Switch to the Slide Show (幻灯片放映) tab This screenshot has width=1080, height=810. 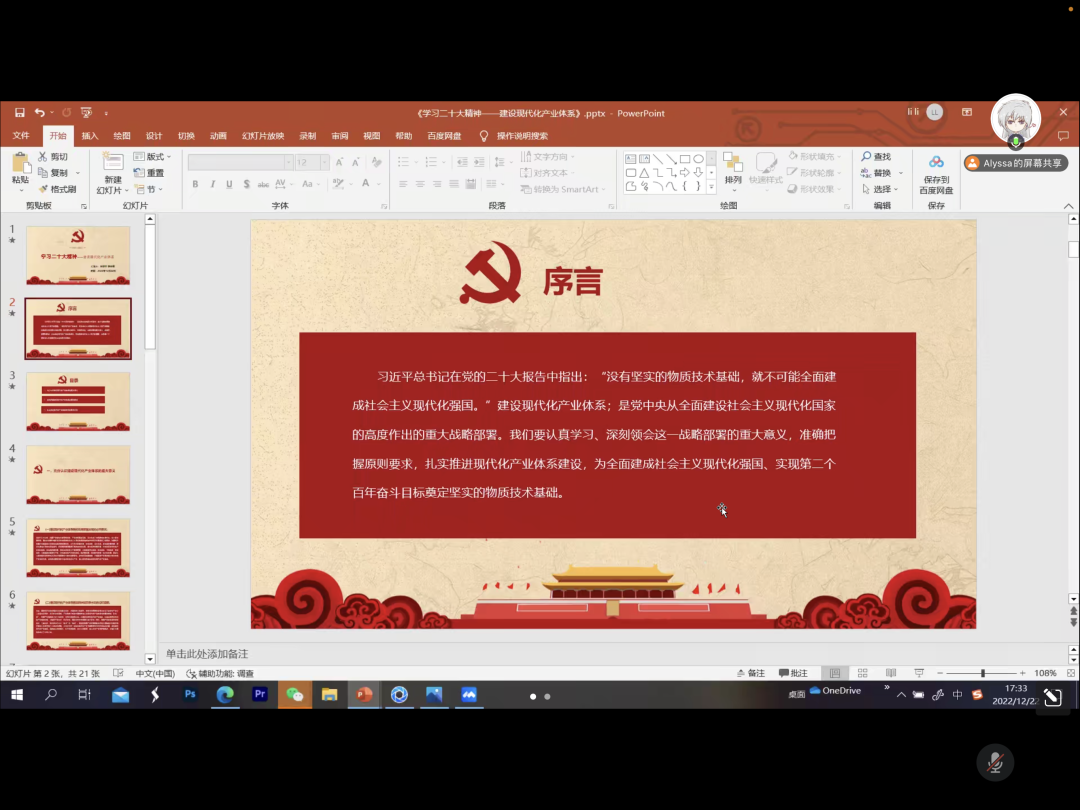[262, 136]
